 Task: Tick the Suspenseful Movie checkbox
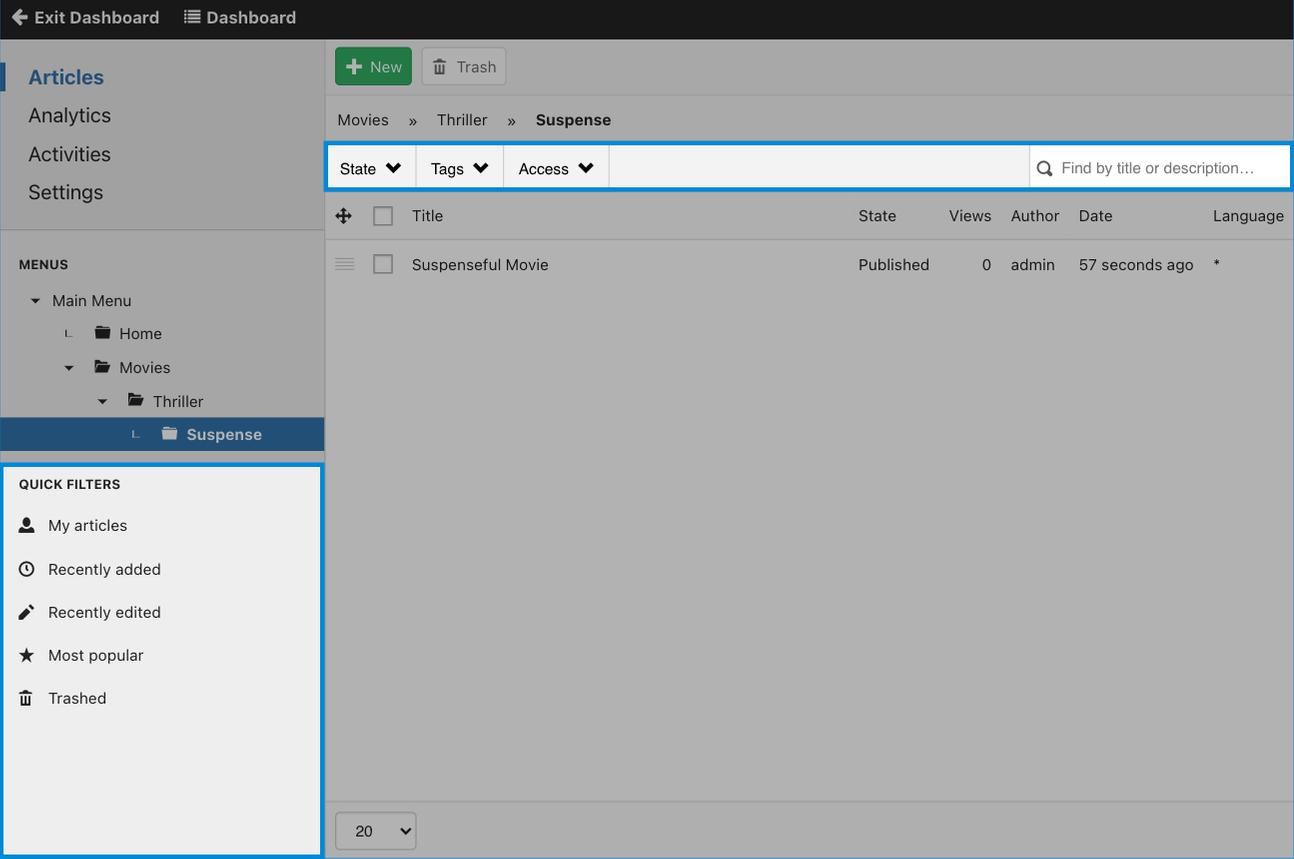coord(383,264)
